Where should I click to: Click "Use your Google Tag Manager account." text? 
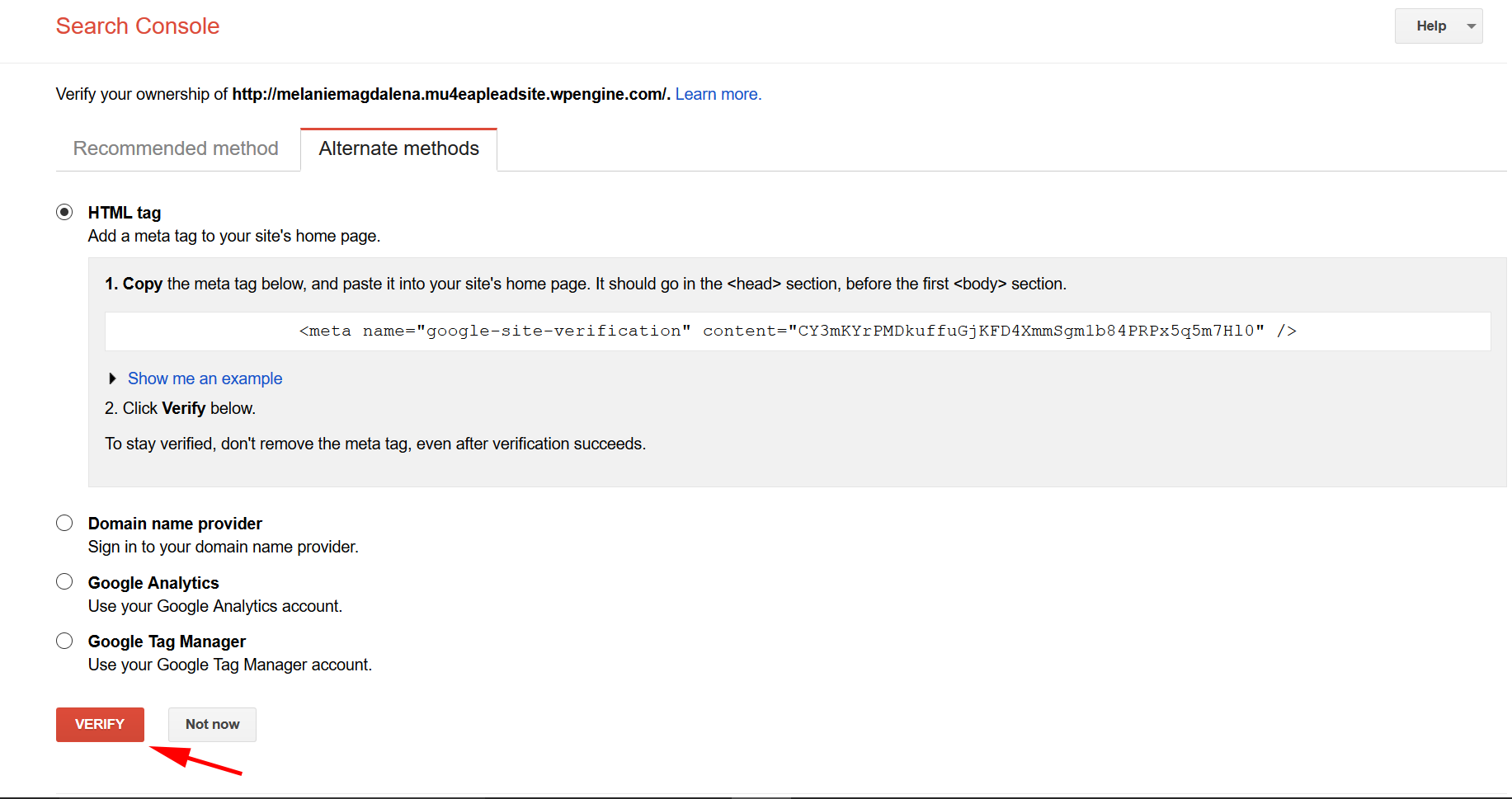[x=230, y=665]
